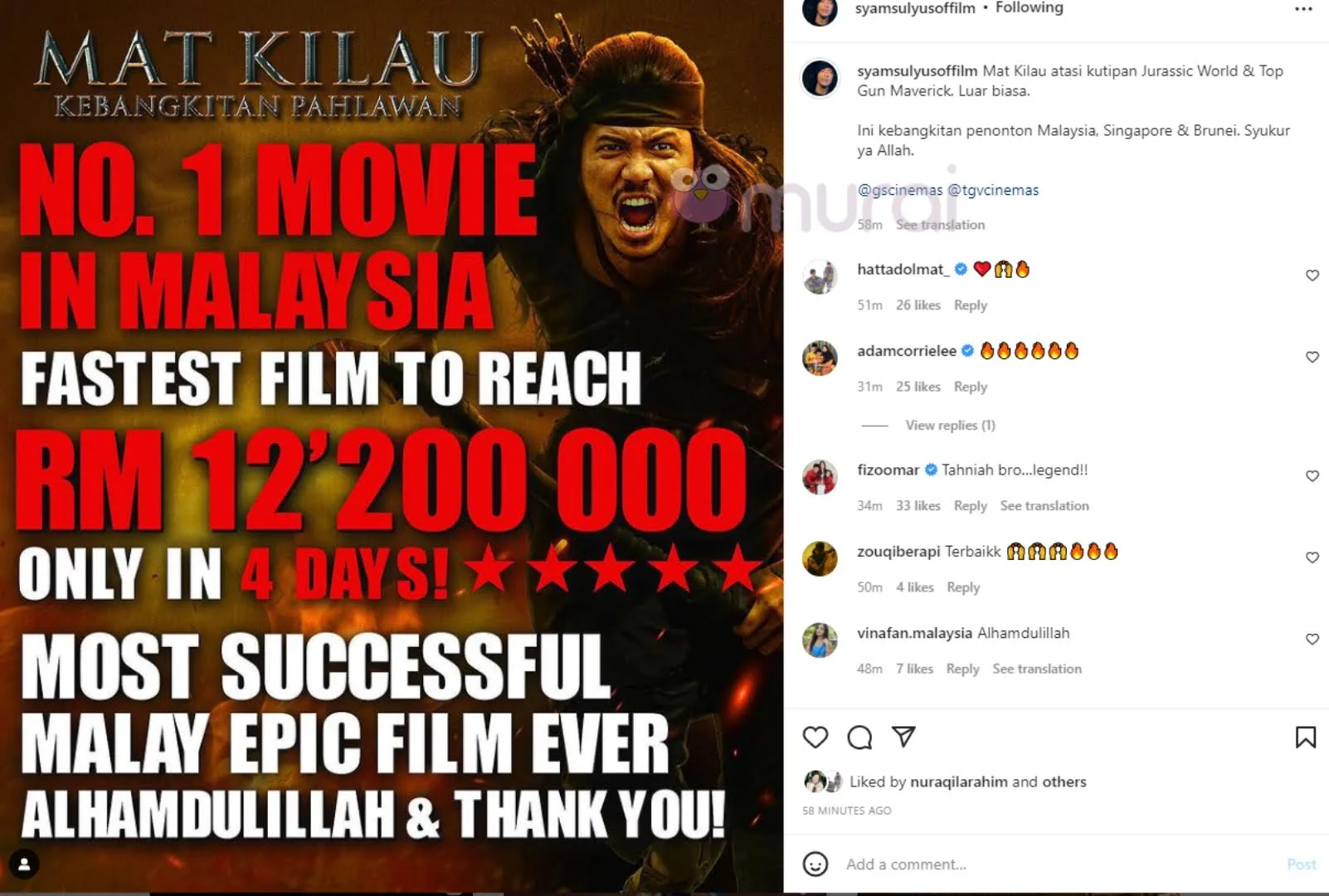Like adamcorrielee's comment heart
This screenshot has width=1329, height=896.
tap(1312, 357)
